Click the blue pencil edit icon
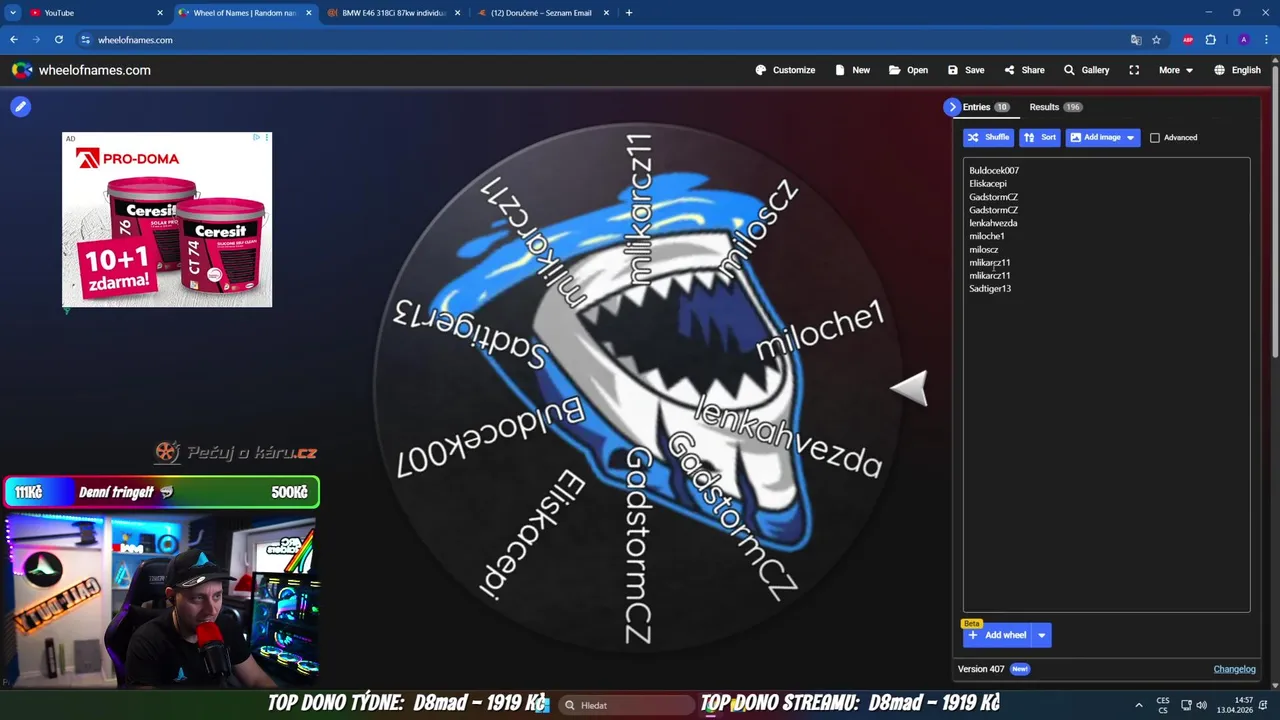 click(x=20, y=106)
